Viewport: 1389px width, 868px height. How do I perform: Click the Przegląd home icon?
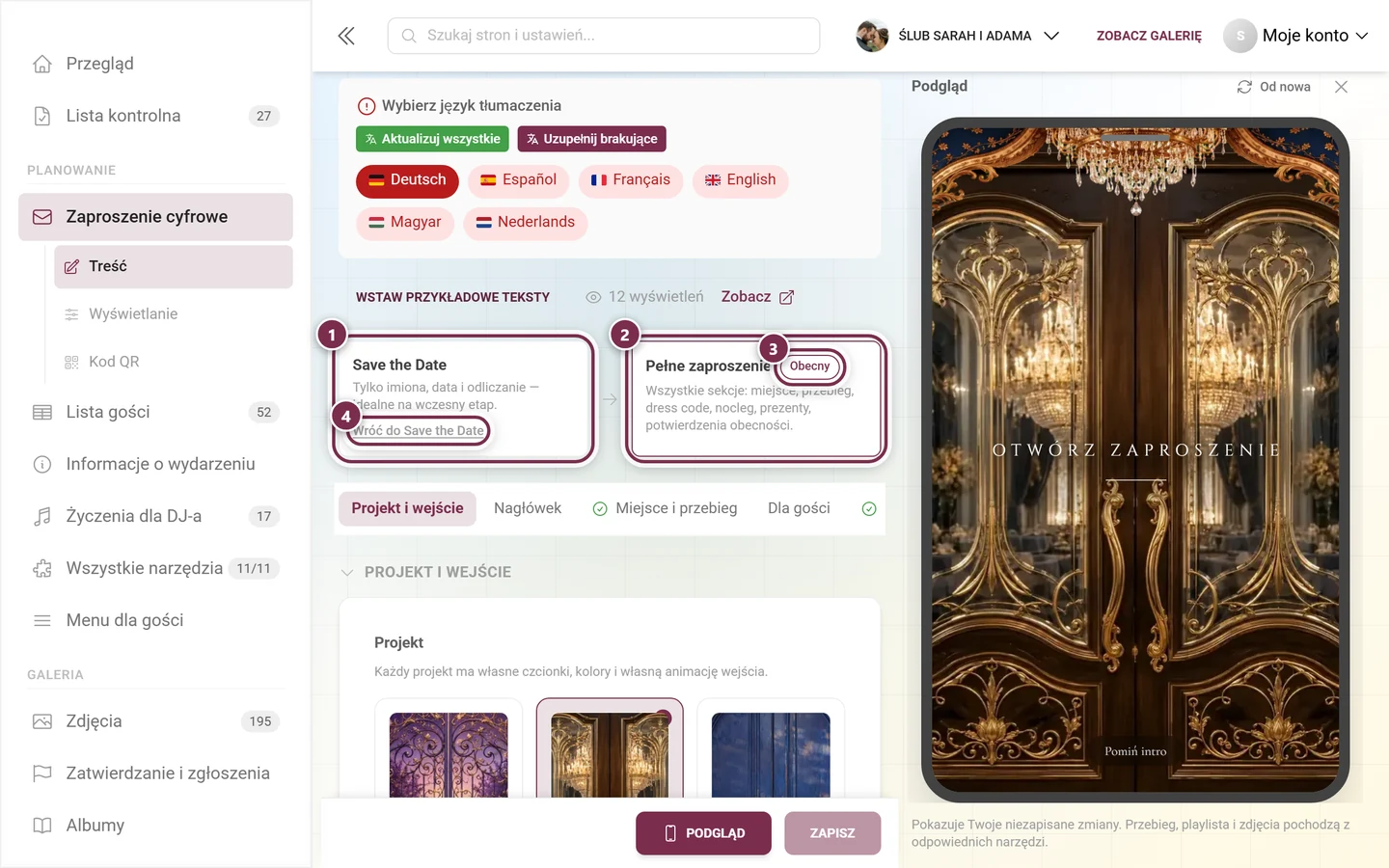[x=42, y=64]
